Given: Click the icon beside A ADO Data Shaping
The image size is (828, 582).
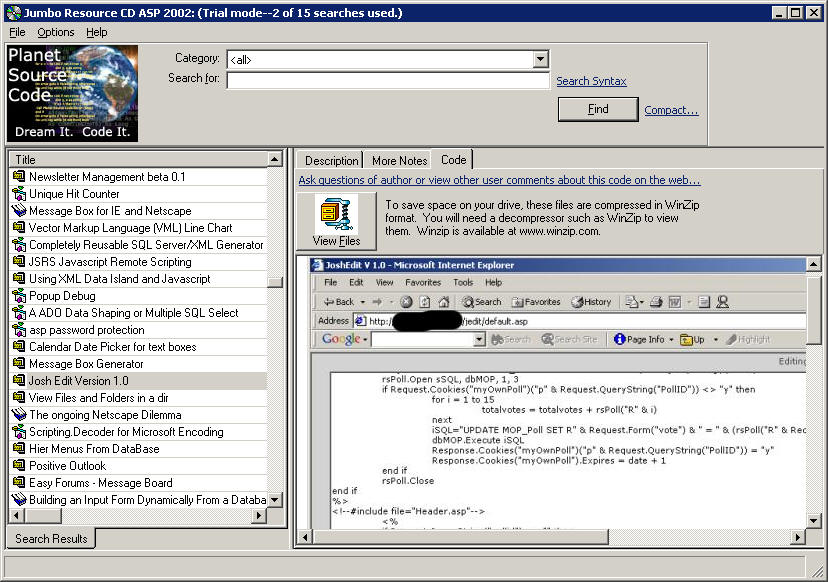Looking at the screenshot, I should (19, 313).
